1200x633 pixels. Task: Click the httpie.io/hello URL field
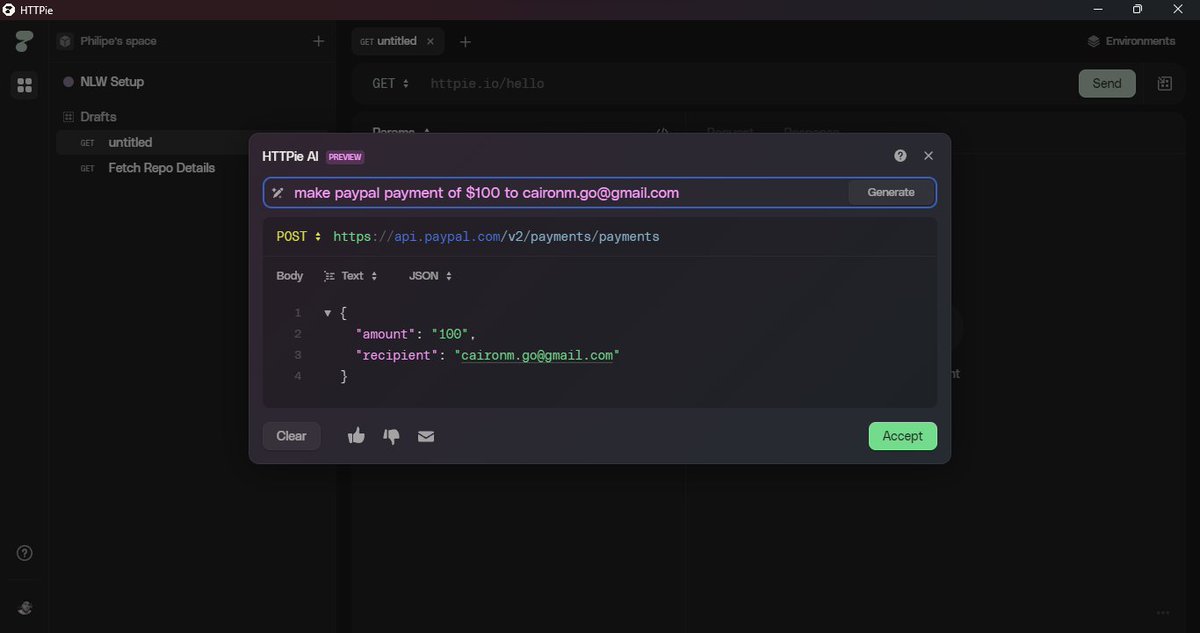(487, 84)
